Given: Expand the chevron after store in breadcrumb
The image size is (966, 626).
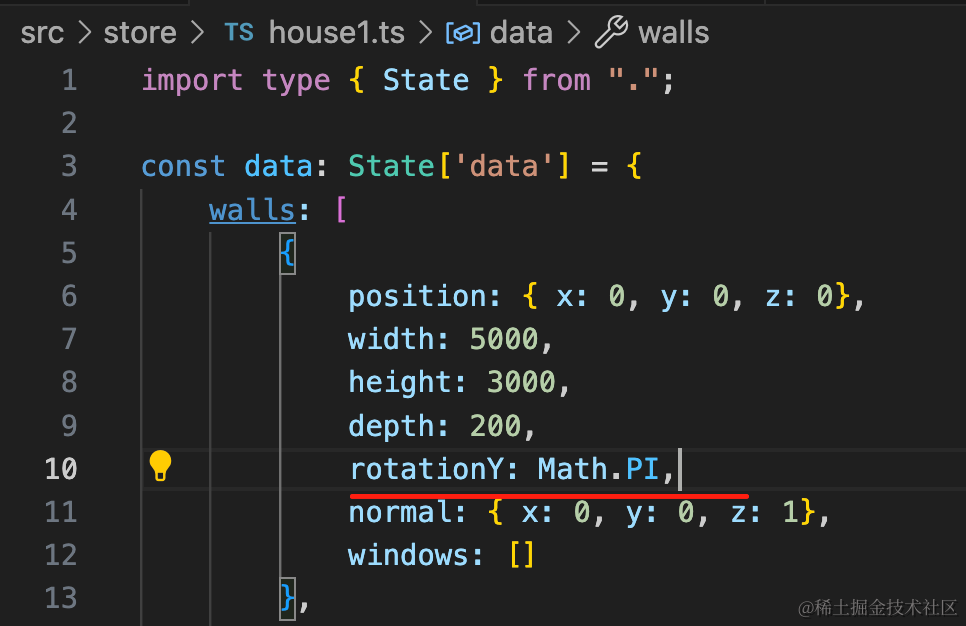Looking at the screenshot, I should [197, 33].
